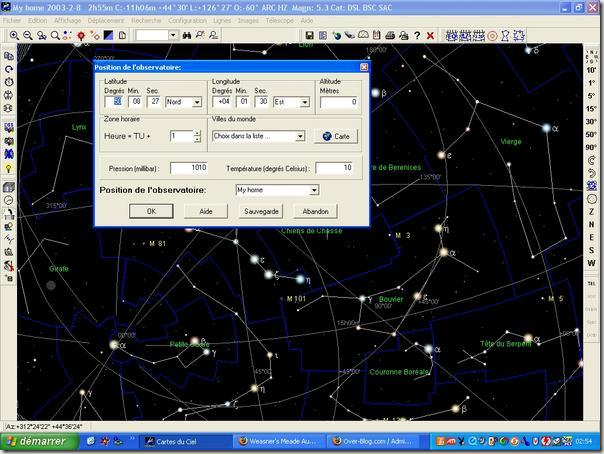Image resolution: width=604 pixels, height=454 pixels.
Task: Click the Température Celsius input field
Action: [334, 168]
